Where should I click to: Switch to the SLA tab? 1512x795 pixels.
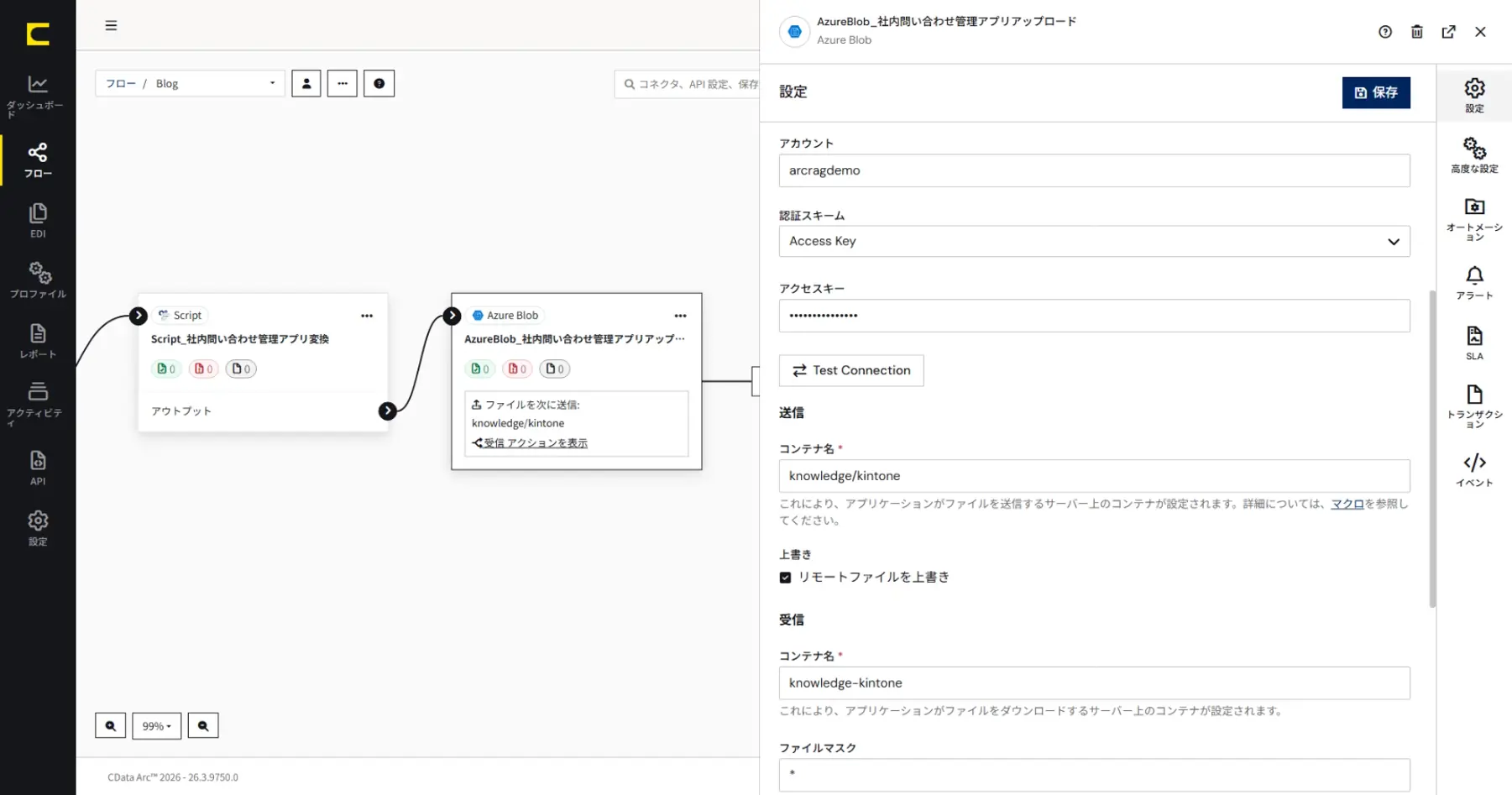(1474, 343)
